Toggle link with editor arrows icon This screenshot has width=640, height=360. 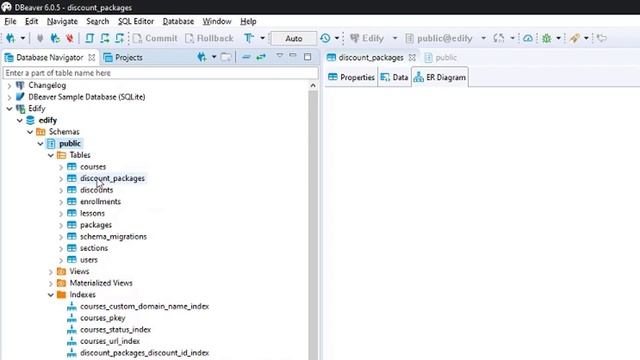261,57
